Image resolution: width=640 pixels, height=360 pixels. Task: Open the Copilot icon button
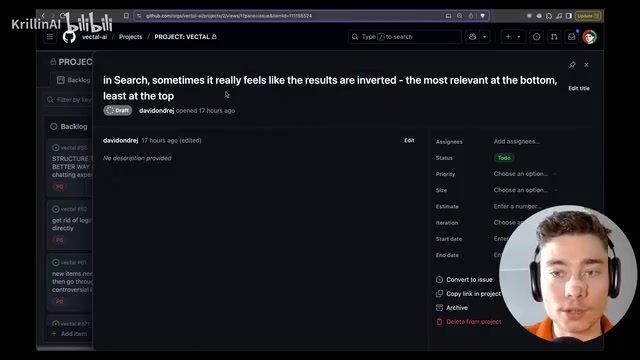(x=472, y=37)
